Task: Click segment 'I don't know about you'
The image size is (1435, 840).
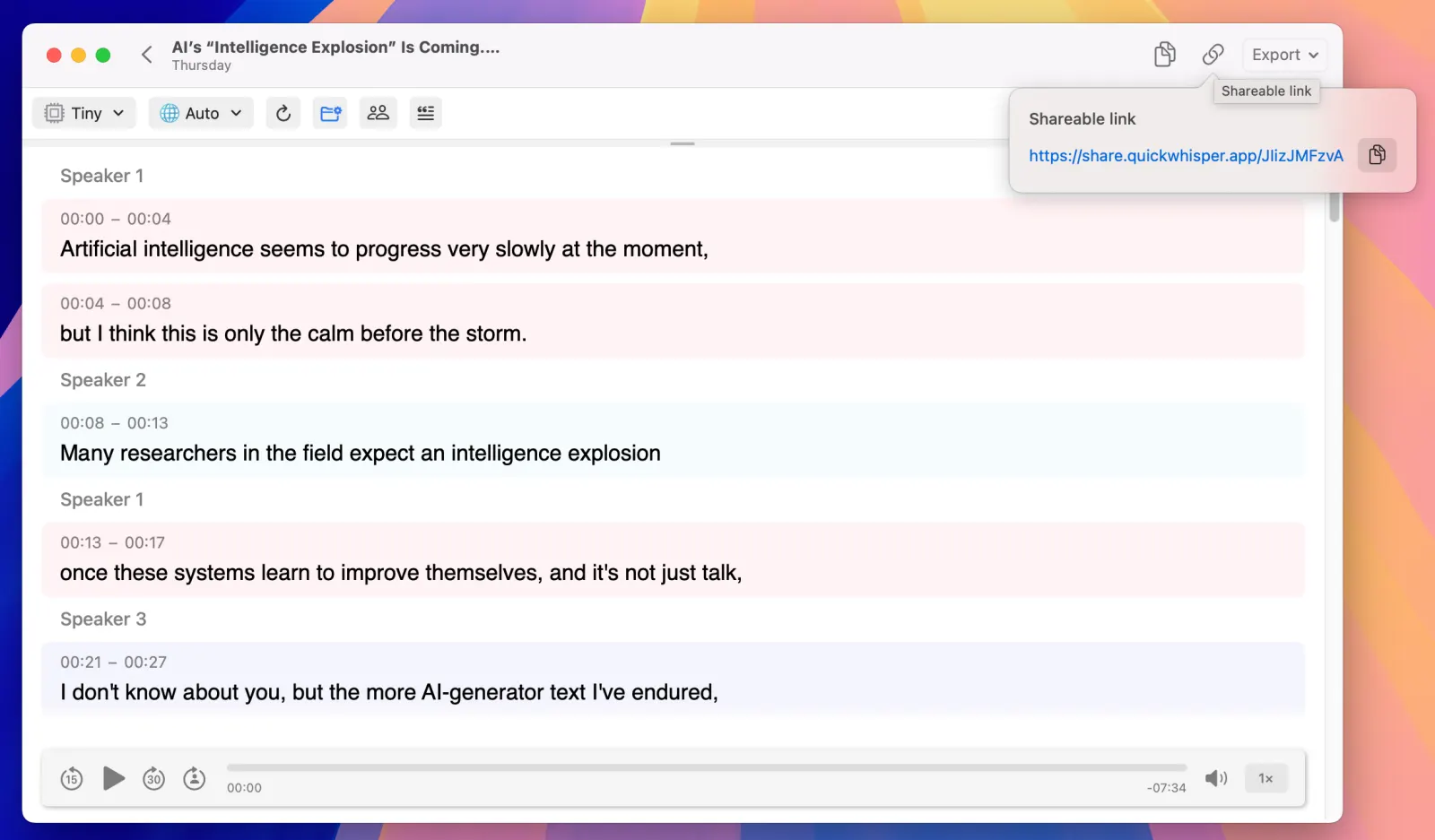Action: click(673, 679)
